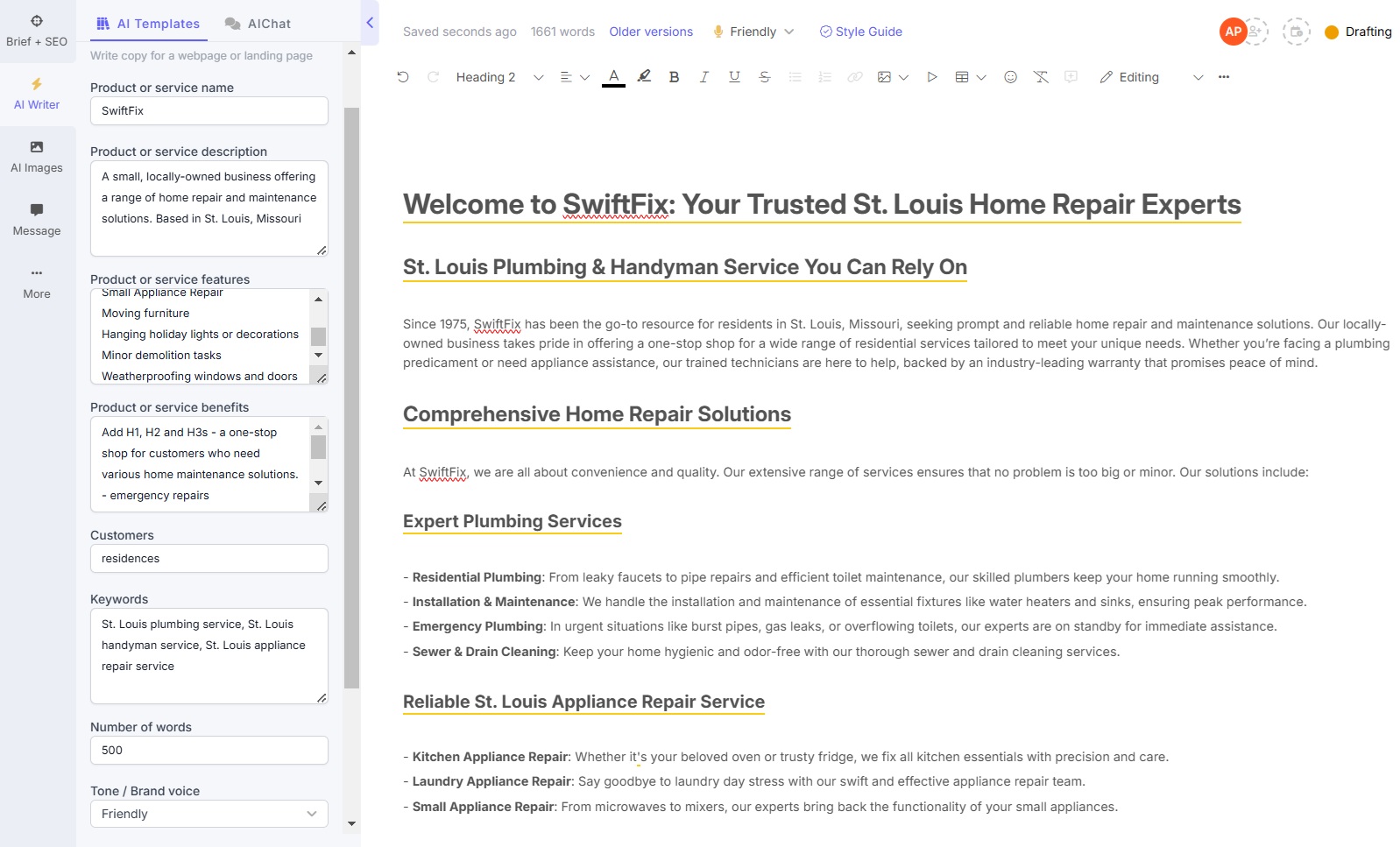1400x847 pixels.
Task: Open the Editing mode dropdown
Action: [x=1151, y=77]
